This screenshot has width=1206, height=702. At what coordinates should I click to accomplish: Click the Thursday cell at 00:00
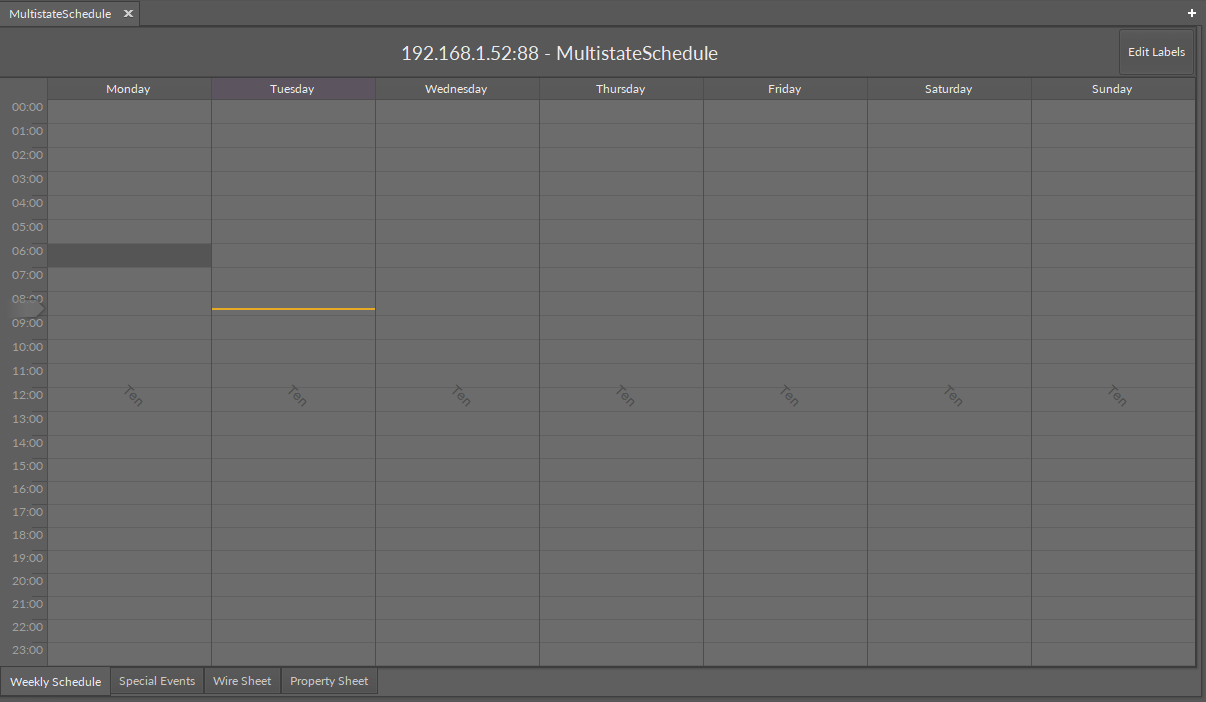(x=620, y=113)
